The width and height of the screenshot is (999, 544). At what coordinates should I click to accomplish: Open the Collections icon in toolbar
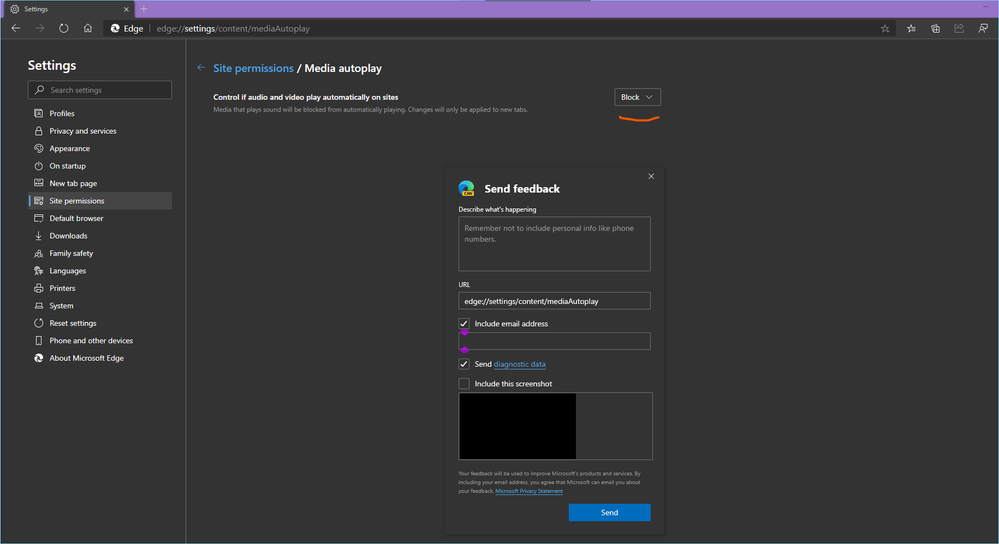click(x=935, y=28)
